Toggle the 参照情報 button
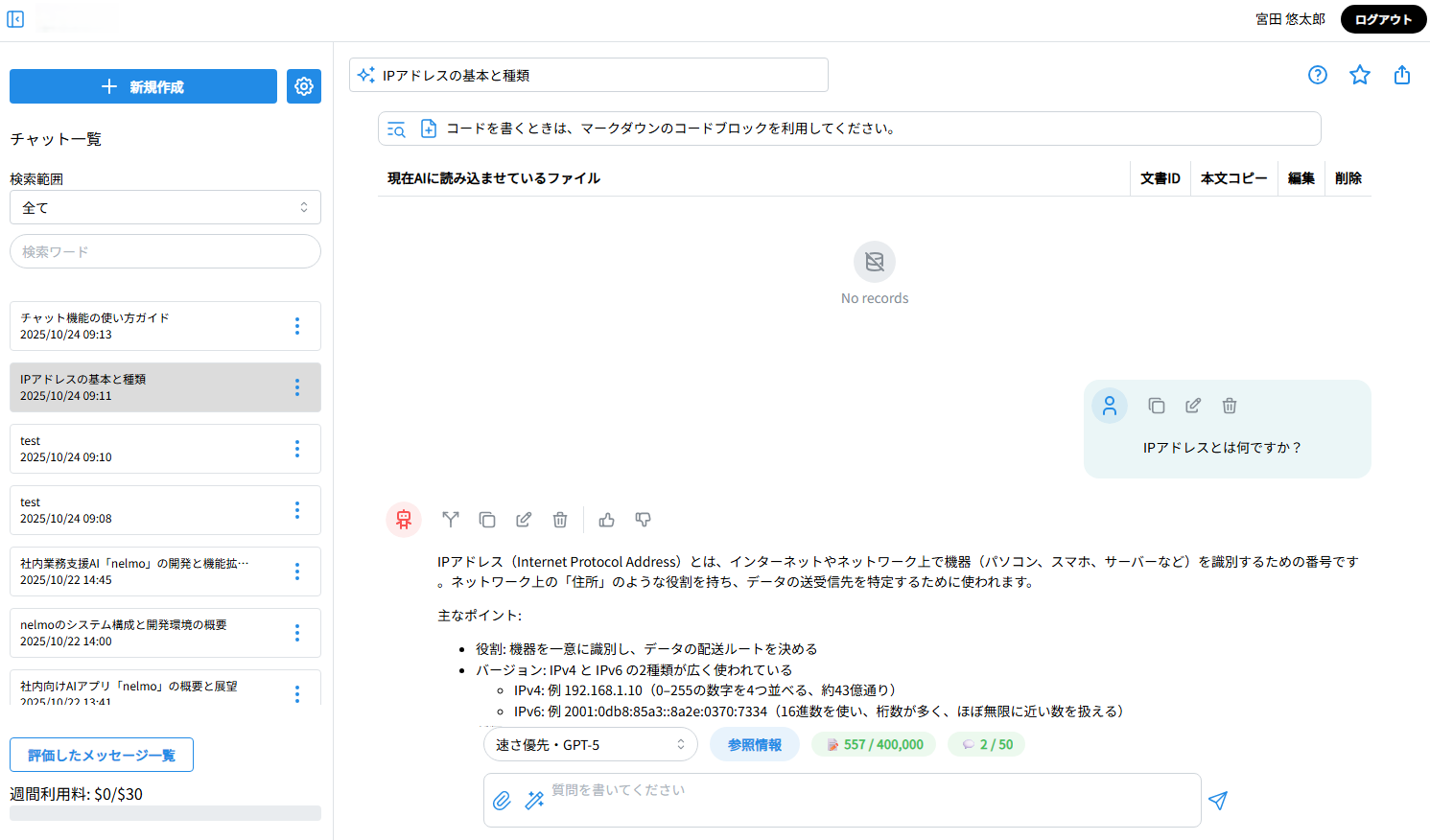 (x=754, y=745)
